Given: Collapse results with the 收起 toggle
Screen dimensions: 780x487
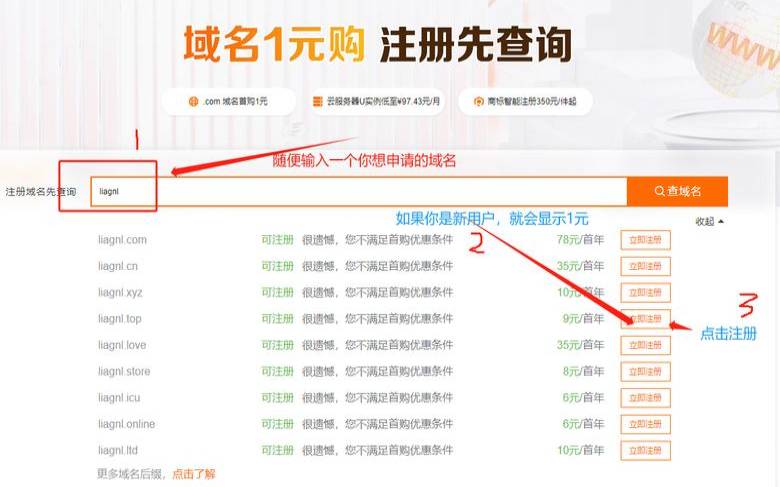Looking at the screenshot, I should [709, 221].
